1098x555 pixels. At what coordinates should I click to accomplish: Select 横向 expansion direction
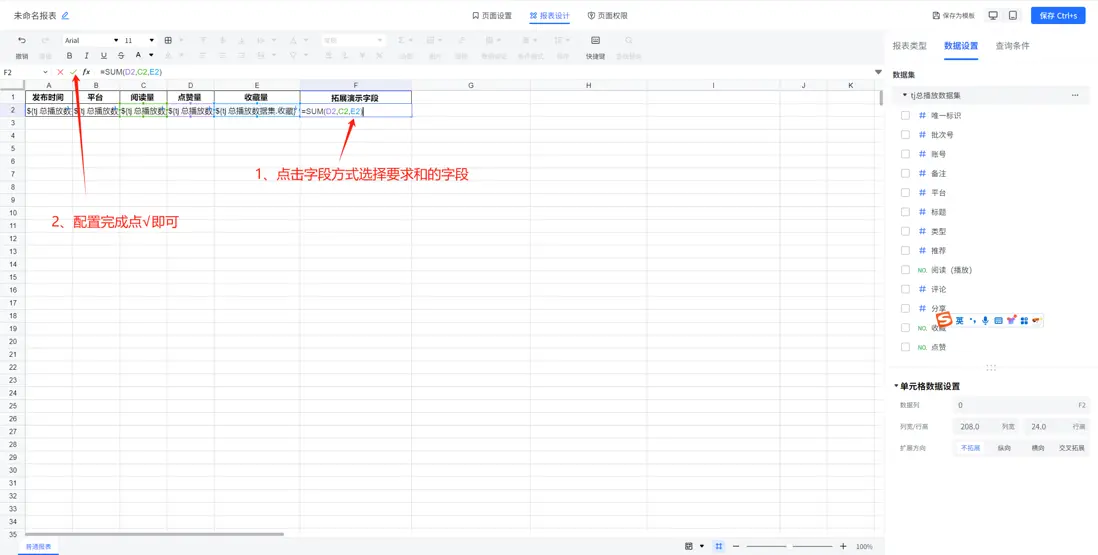(x=1038, y=448)
